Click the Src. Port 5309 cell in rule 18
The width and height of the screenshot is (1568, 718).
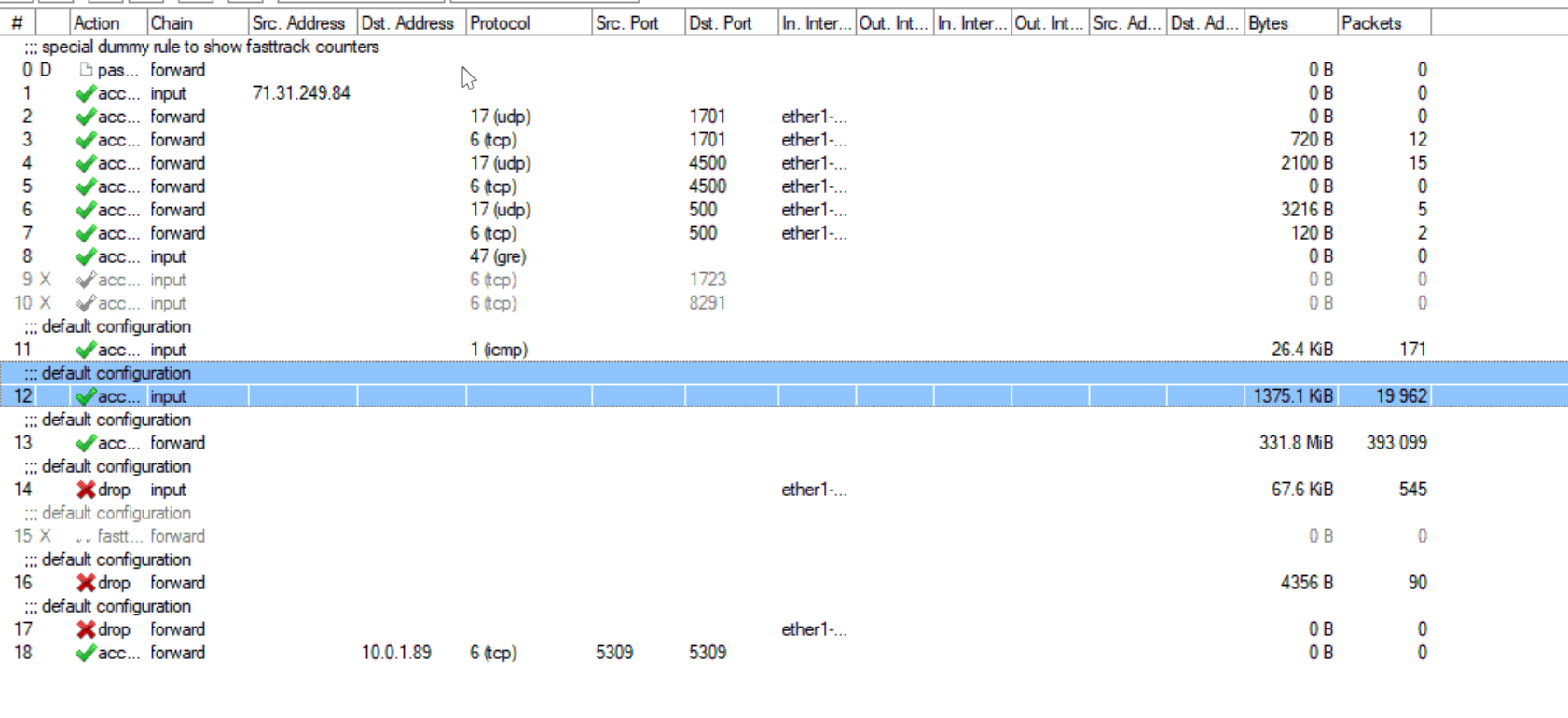tap(614, 653)
